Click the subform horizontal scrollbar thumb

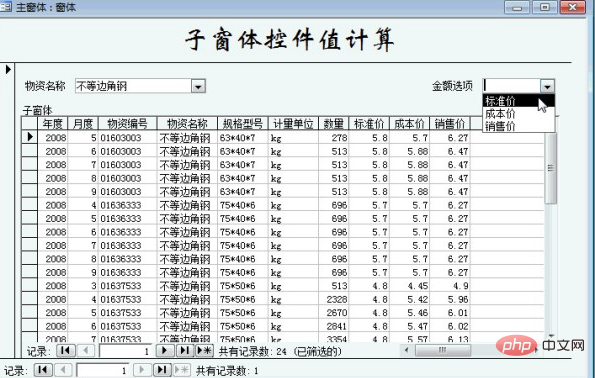[x=443, y=350]
